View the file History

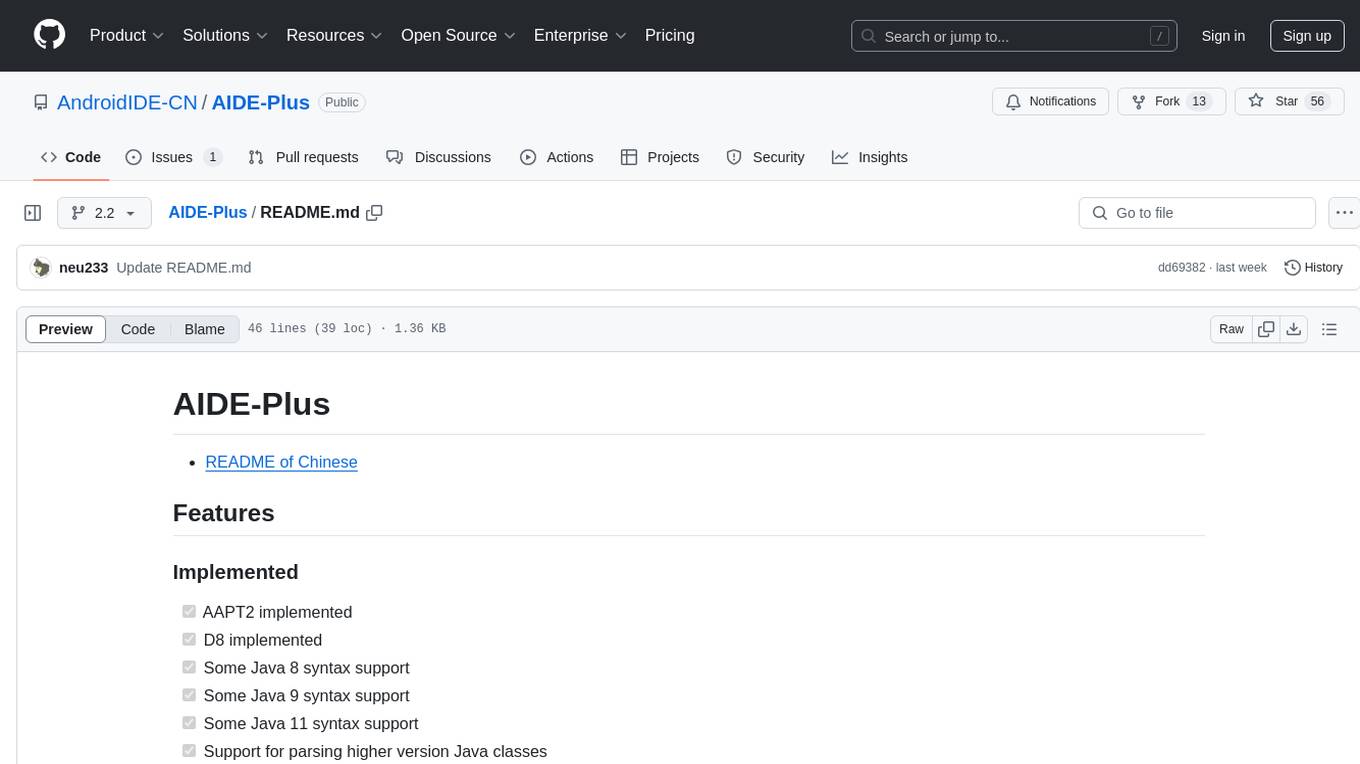click(x=1313, y=267)
